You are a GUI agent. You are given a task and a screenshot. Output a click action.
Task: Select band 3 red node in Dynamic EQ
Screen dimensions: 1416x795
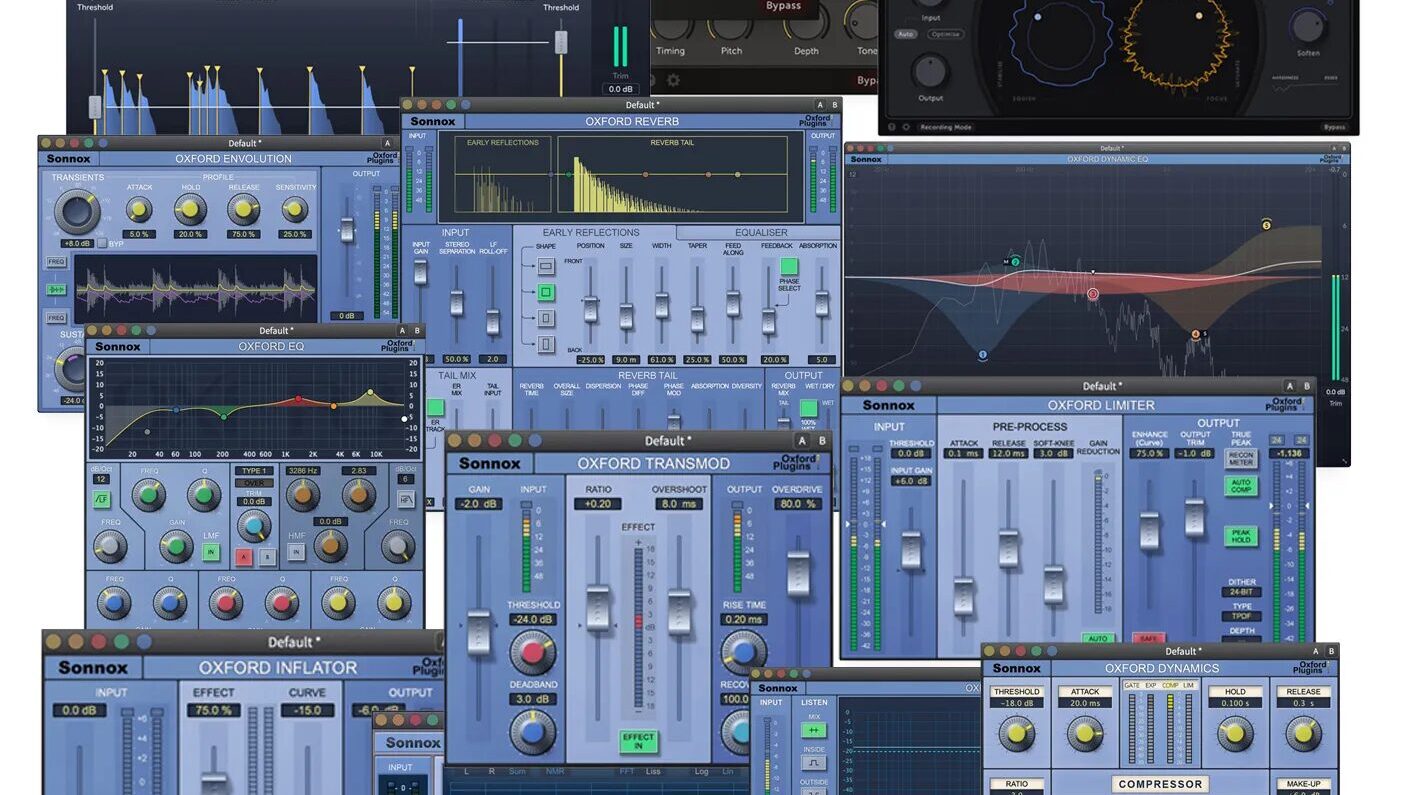pos(1093,294)
